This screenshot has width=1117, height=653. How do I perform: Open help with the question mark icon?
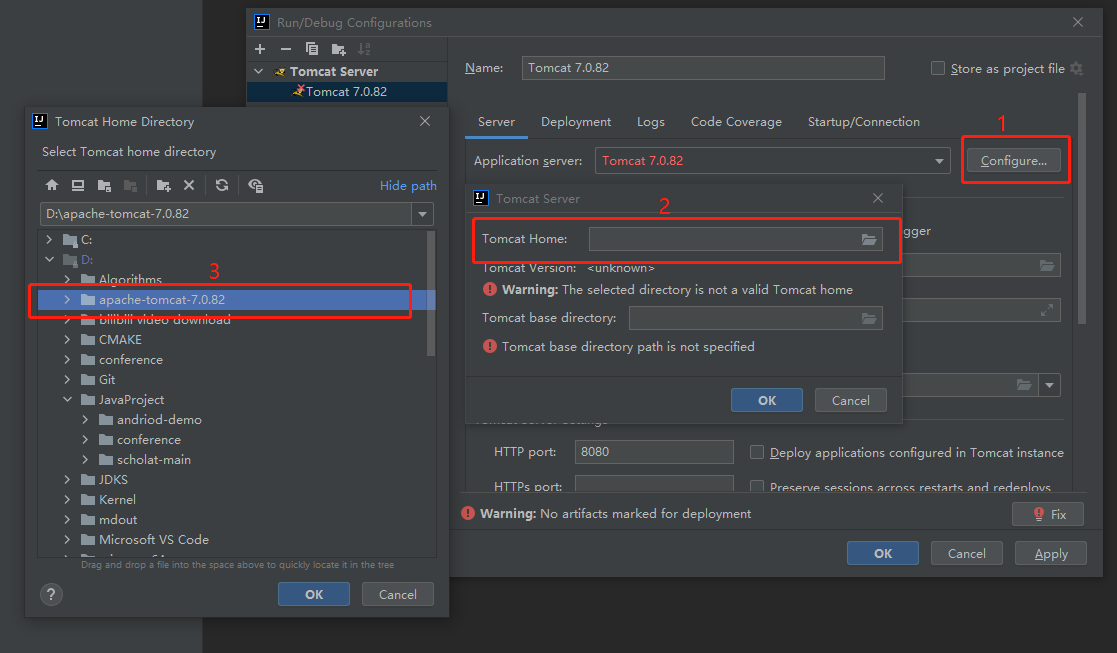click(x=51, y=595)
